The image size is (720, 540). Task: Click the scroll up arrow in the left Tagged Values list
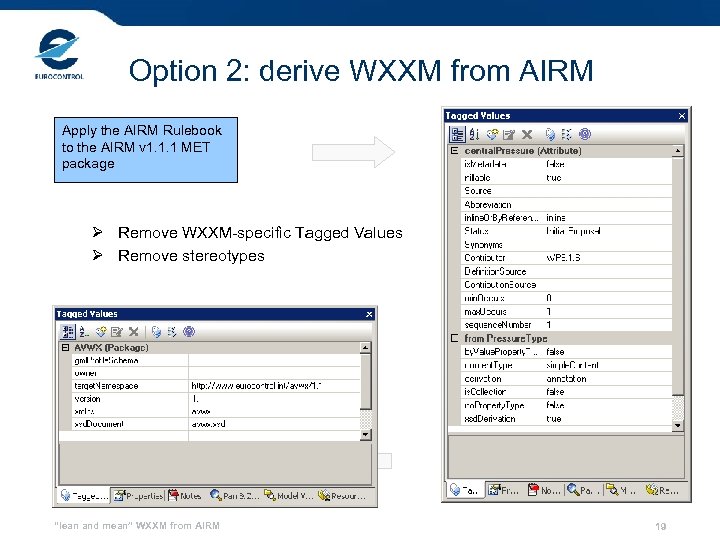pos(366,348)
